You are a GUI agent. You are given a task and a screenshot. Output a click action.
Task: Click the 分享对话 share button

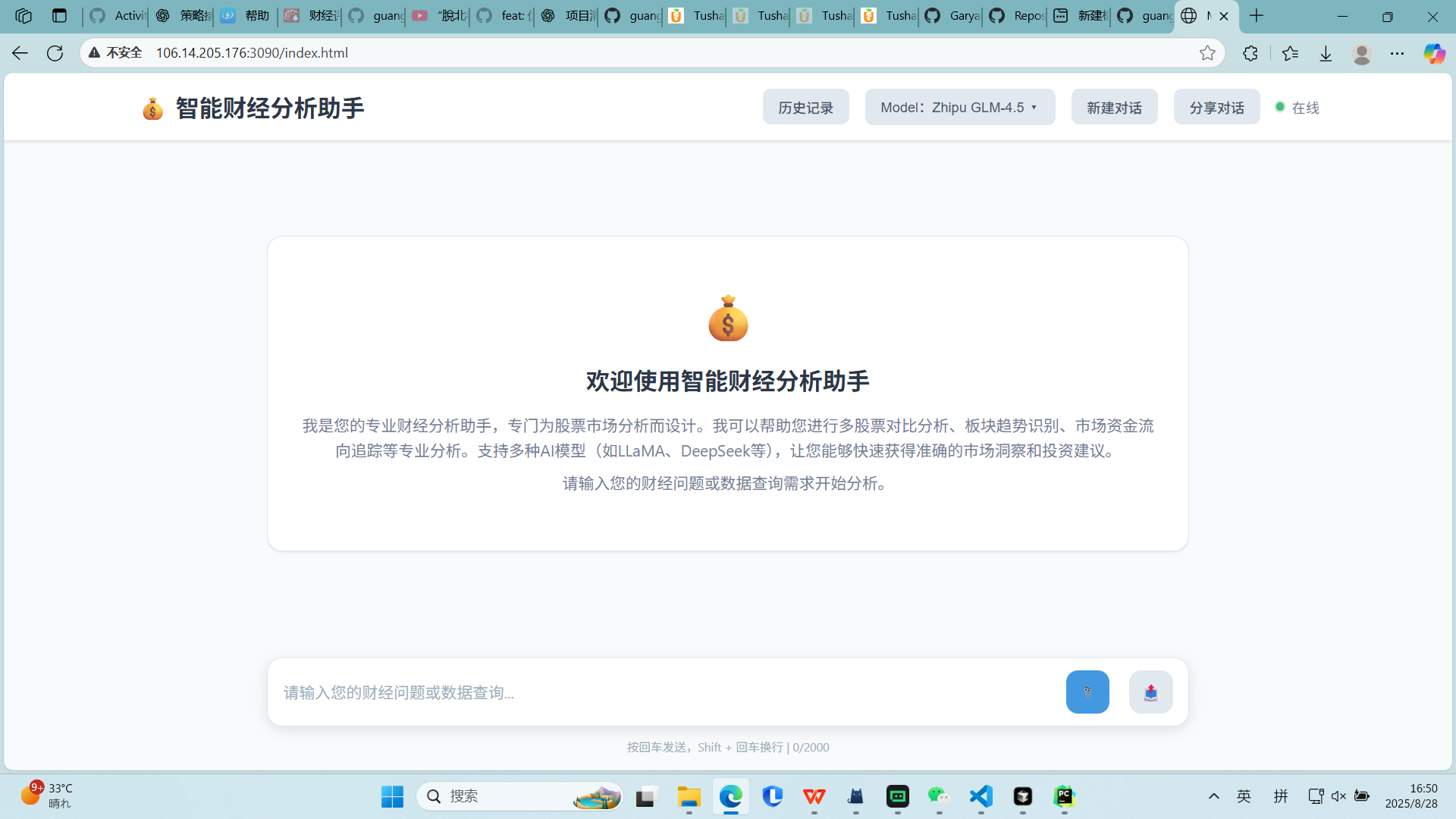(1216, 108)
